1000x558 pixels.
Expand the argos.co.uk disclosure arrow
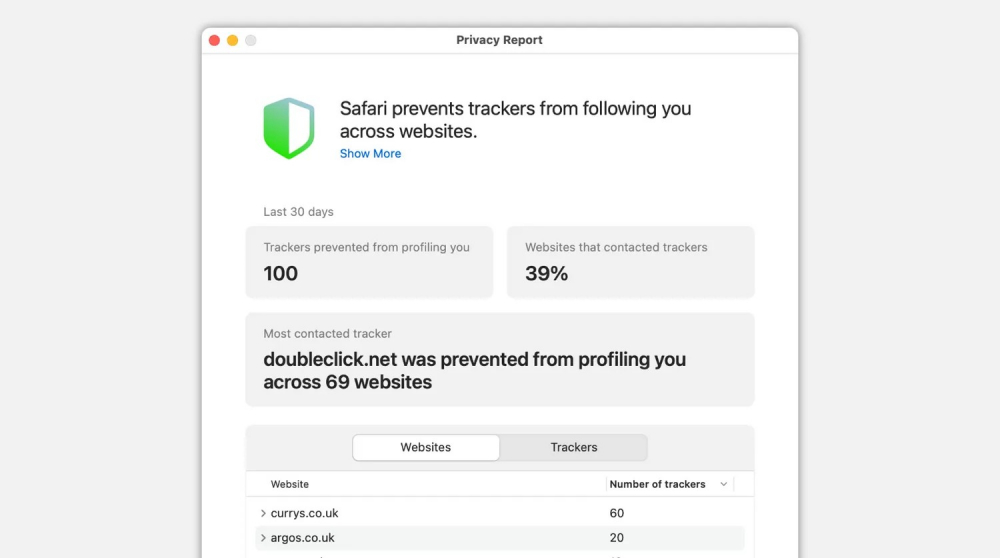(263, 538)
